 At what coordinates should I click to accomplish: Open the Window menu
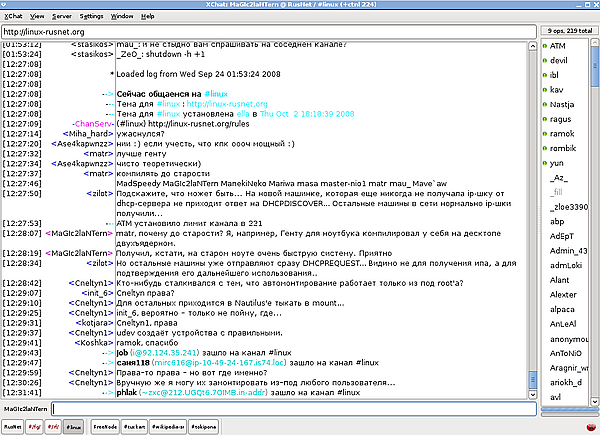click(x=122, y=17)
